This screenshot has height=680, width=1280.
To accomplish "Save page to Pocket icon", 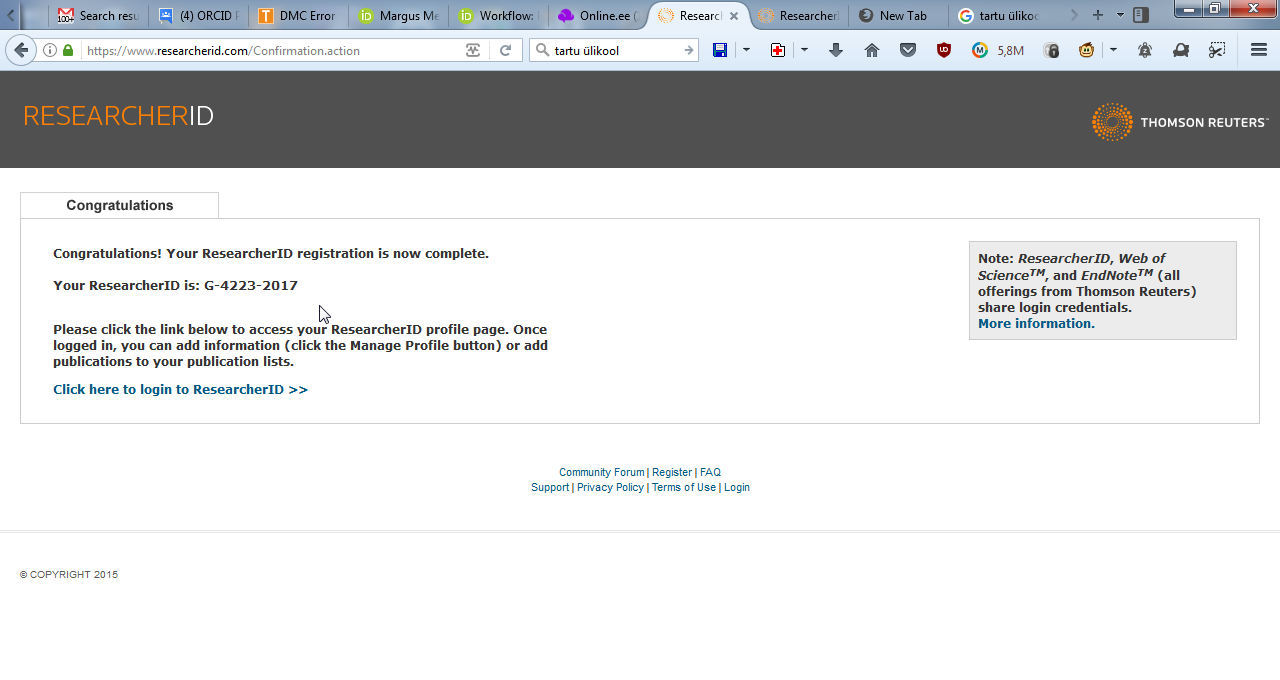I will (908, 50).
